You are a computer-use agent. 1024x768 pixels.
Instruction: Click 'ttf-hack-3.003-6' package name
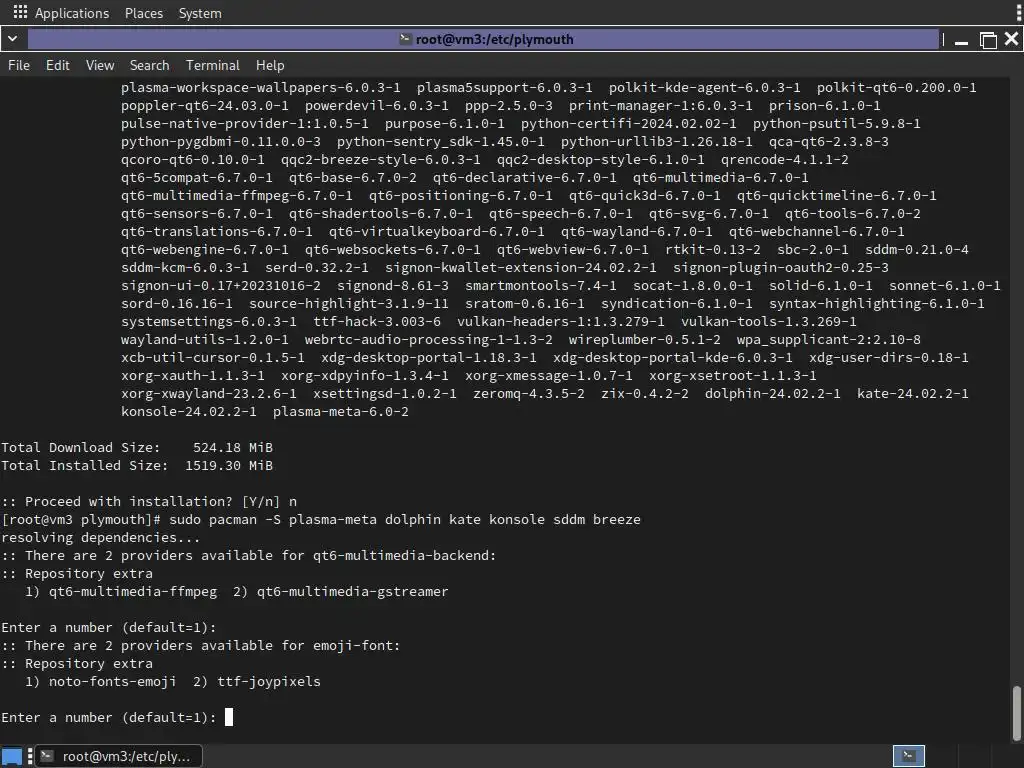click(x=377, y=321)
